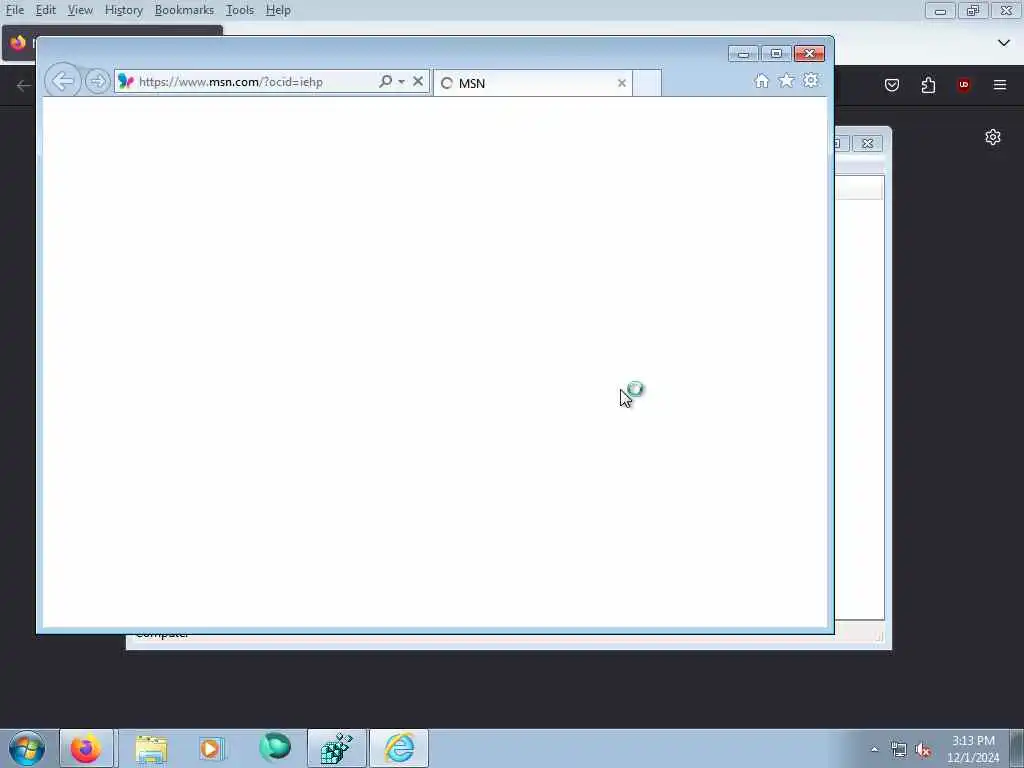
Task: Open the Firefox History menu
Action: pyautogui.click(x=123, y=10)
